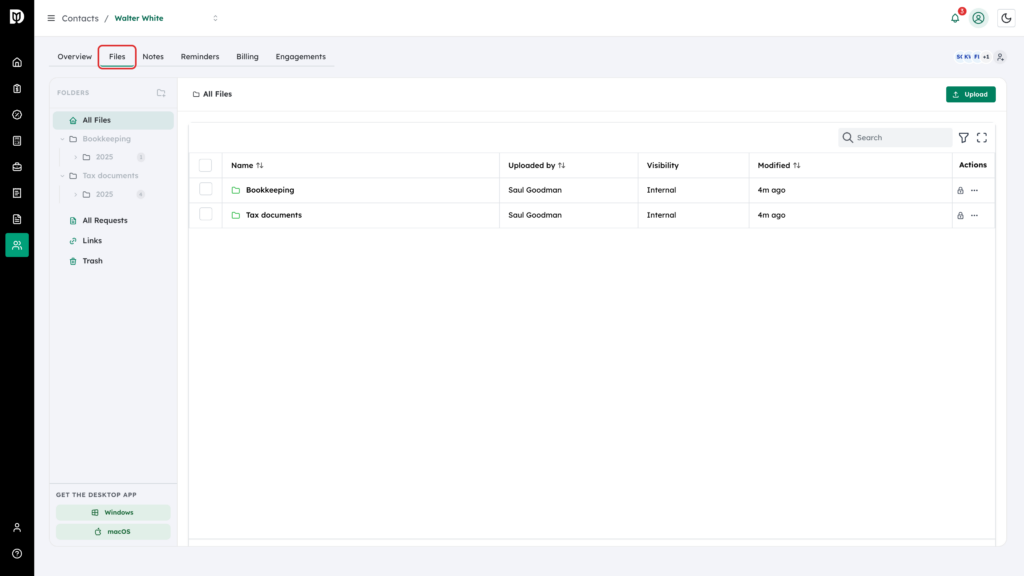Image resolution: width=1024 pixels, height=576 pixels.
Task: Open the Tax documents folder in the table
Action: [274, 215]
